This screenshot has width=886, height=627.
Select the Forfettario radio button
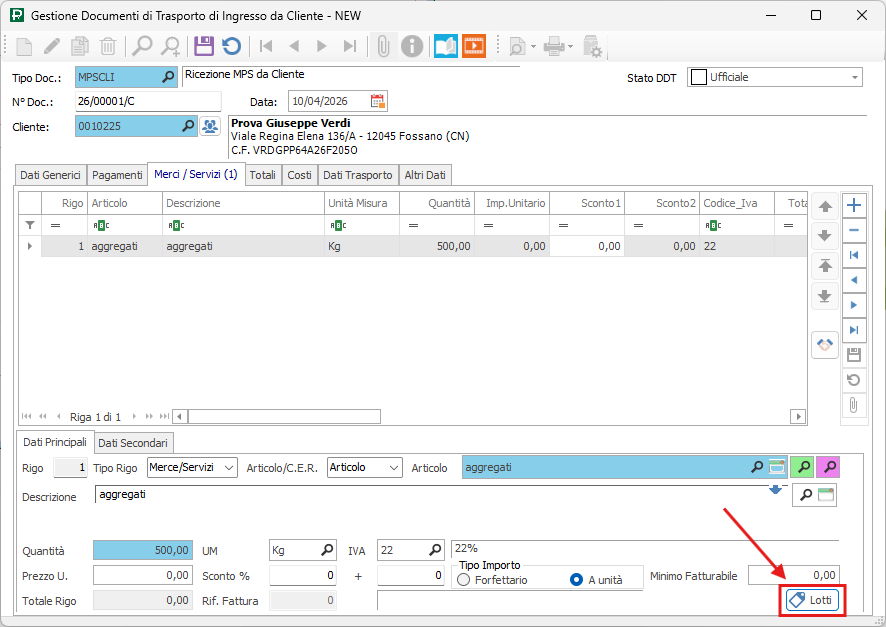464,579
